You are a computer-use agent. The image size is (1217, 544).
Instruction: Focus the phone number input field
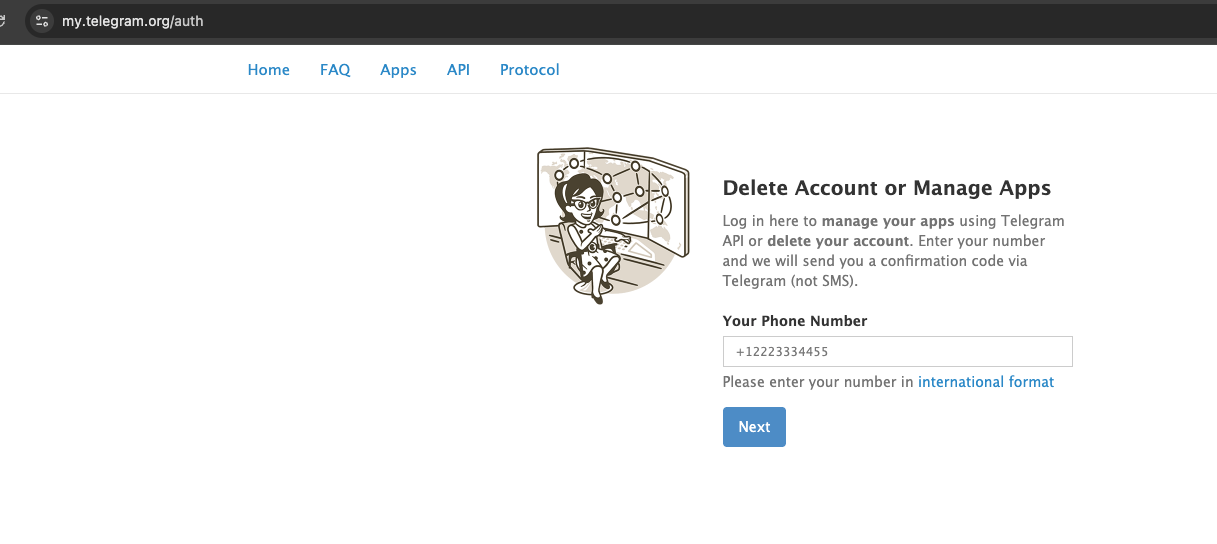point(897,352)
